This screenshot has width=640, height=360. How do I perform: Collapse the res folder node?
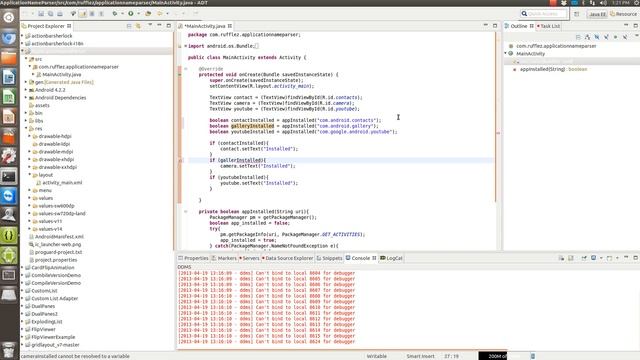coord(26,129)
